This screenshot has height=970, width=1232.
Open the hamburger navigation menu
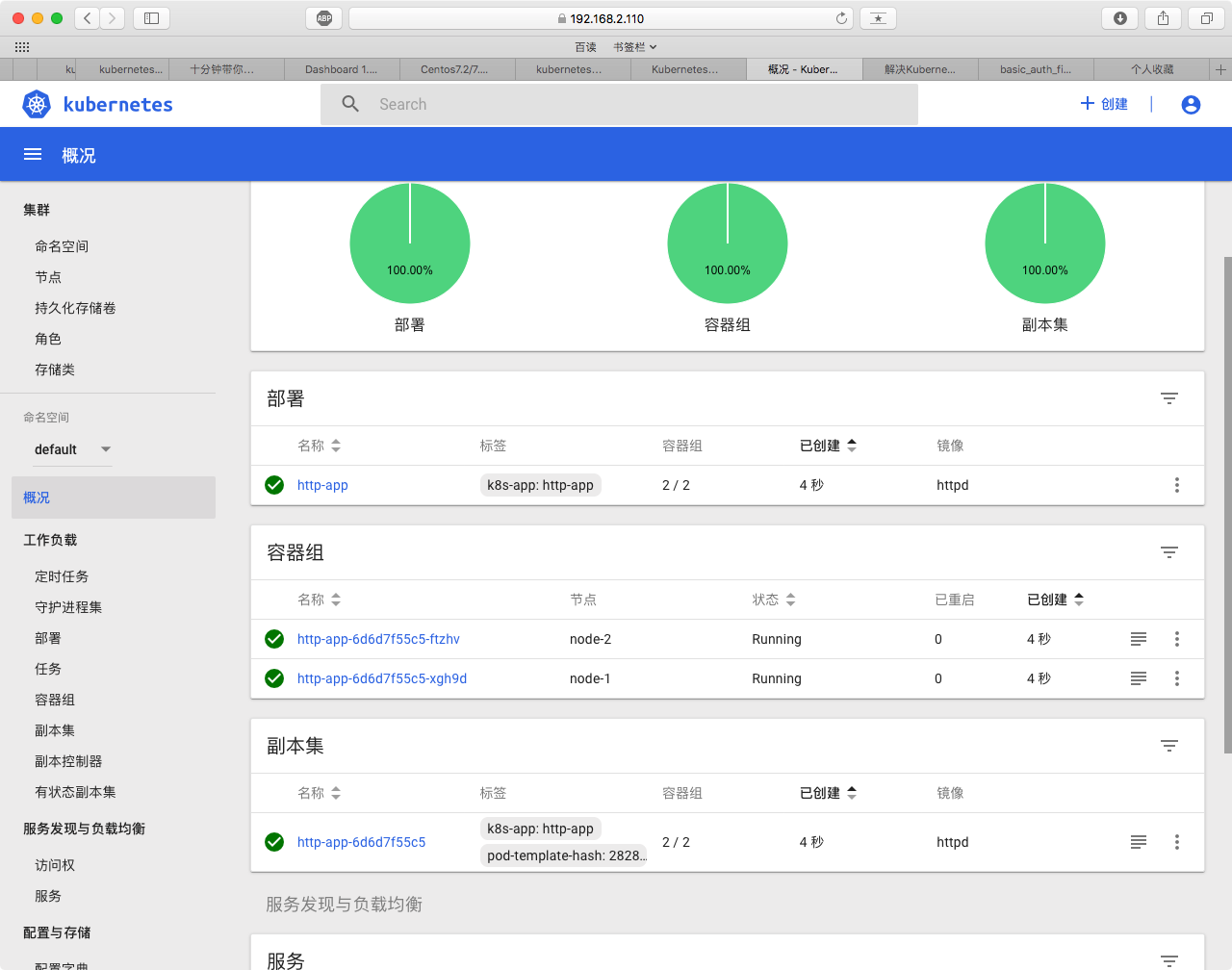(33, 155)
